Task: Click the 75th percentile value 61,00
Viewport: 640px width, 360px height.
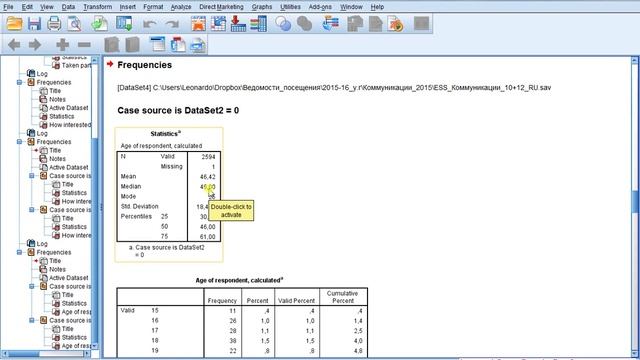Action: pyautogui.click(x=208, y=237)
